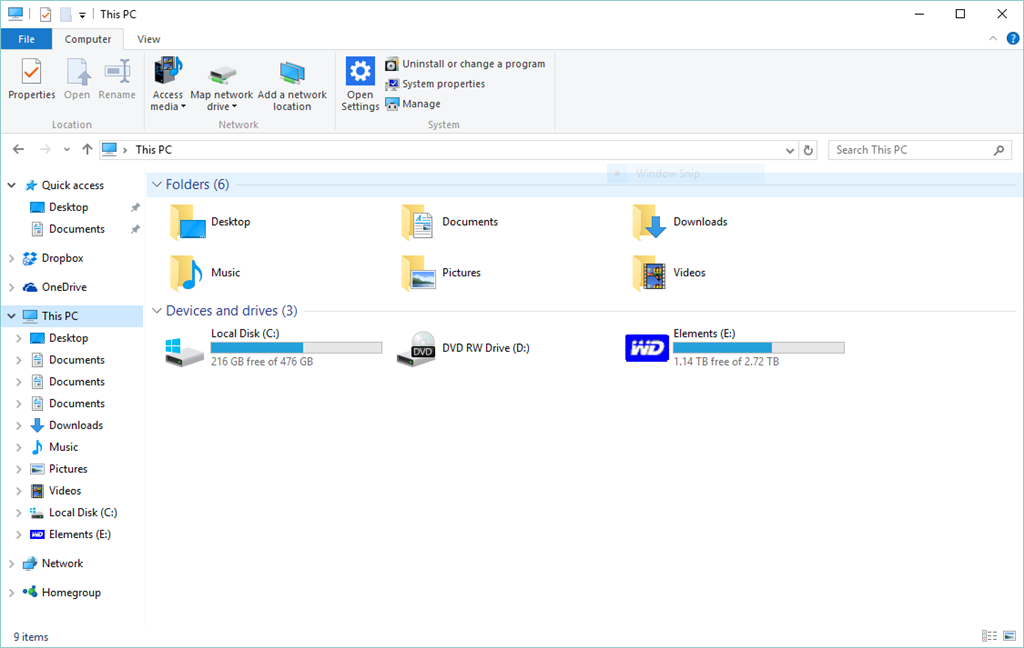Select the DVD RW Drive (D:)
The image size is (1024, 648).
pyautogui.click(x=463, y=348)
